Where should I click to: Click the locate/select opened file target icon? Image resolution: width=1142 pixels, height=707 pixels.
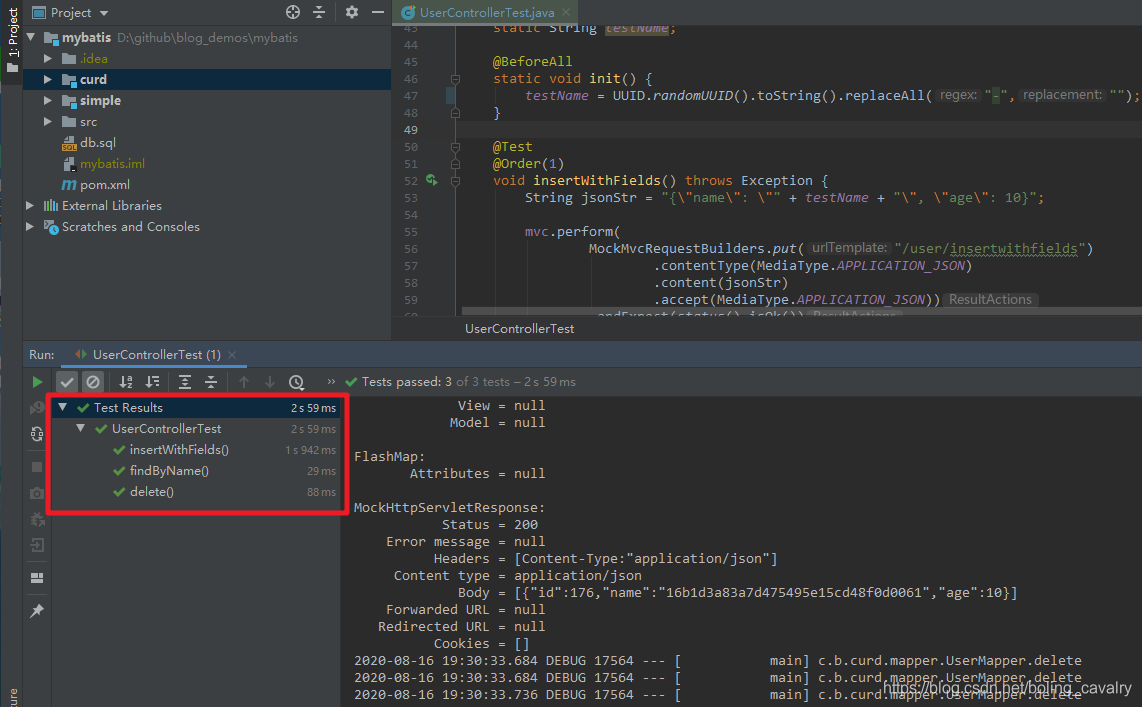click(x=293, y=12)
